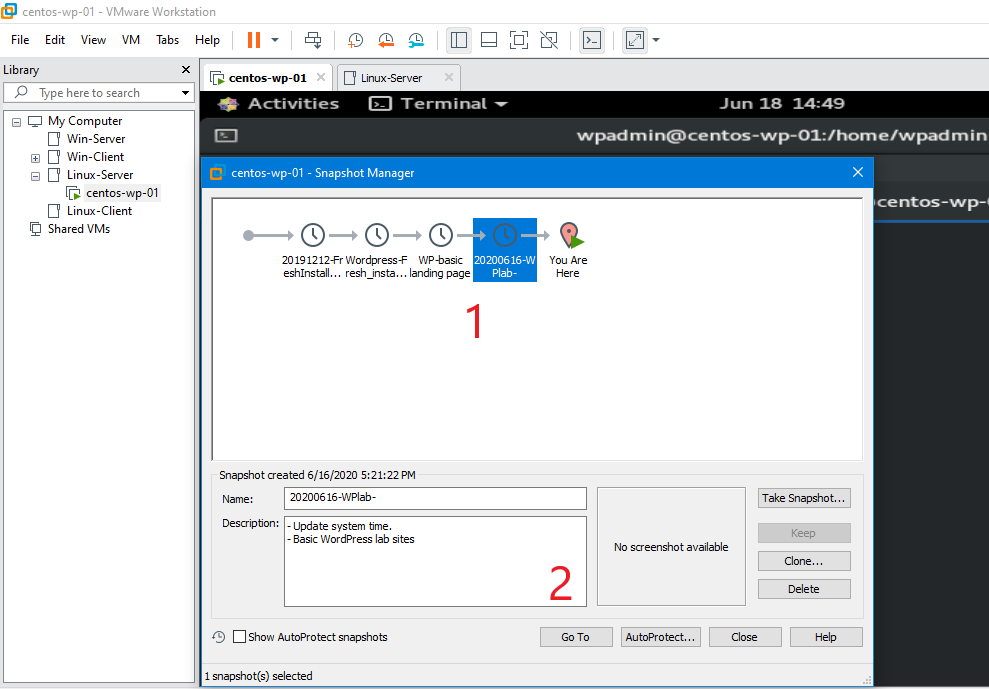Click the Take Snapshot toolbar icon

tap(355, 40)
